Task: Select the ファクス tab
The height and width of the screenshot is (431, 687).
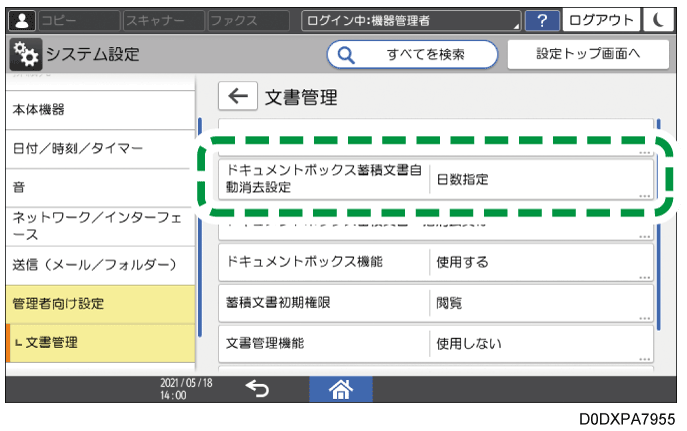Action: click(x=248, y=21)
